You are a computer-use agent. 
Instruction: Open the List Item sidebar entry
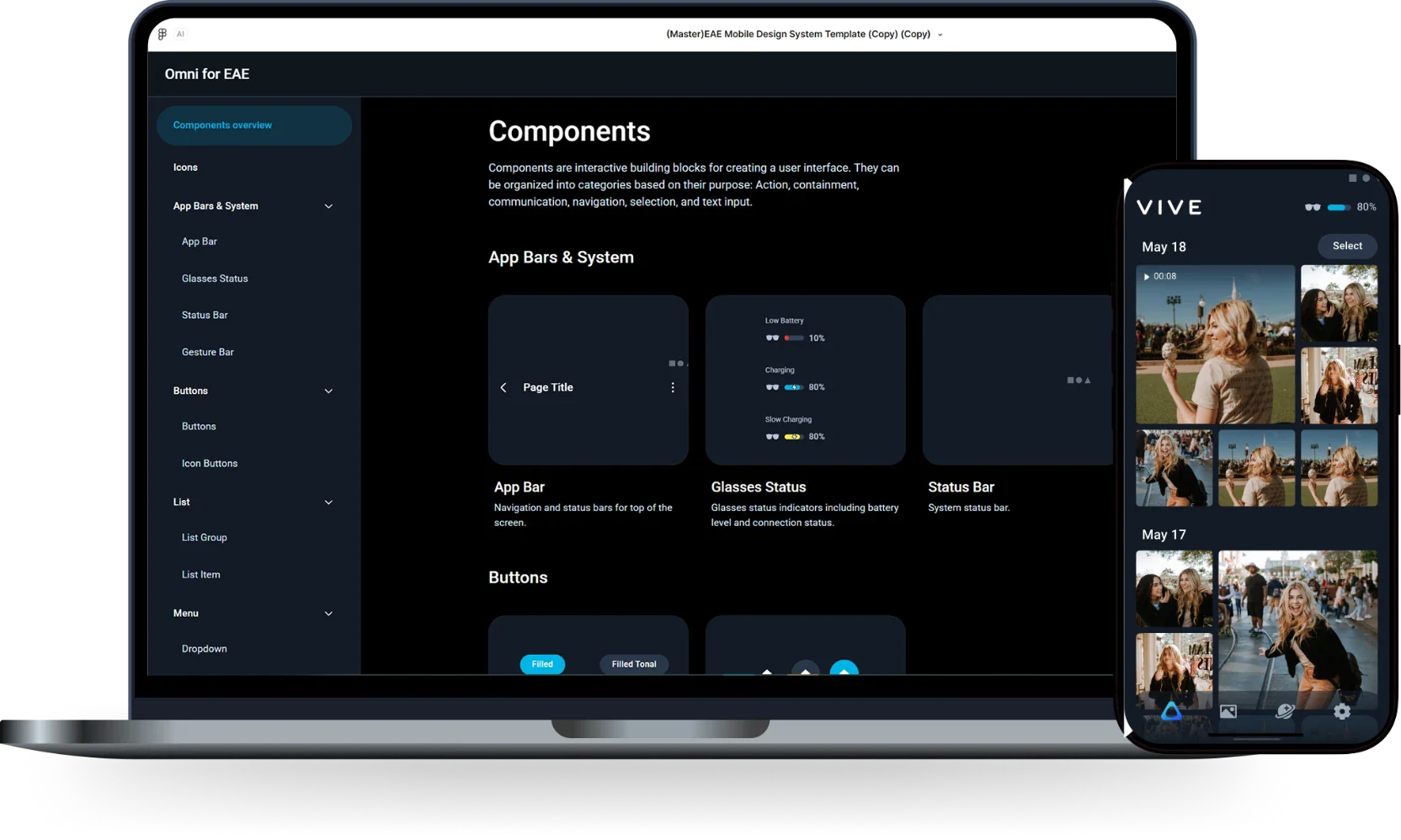pyautogui.click(x=201, y=575)
